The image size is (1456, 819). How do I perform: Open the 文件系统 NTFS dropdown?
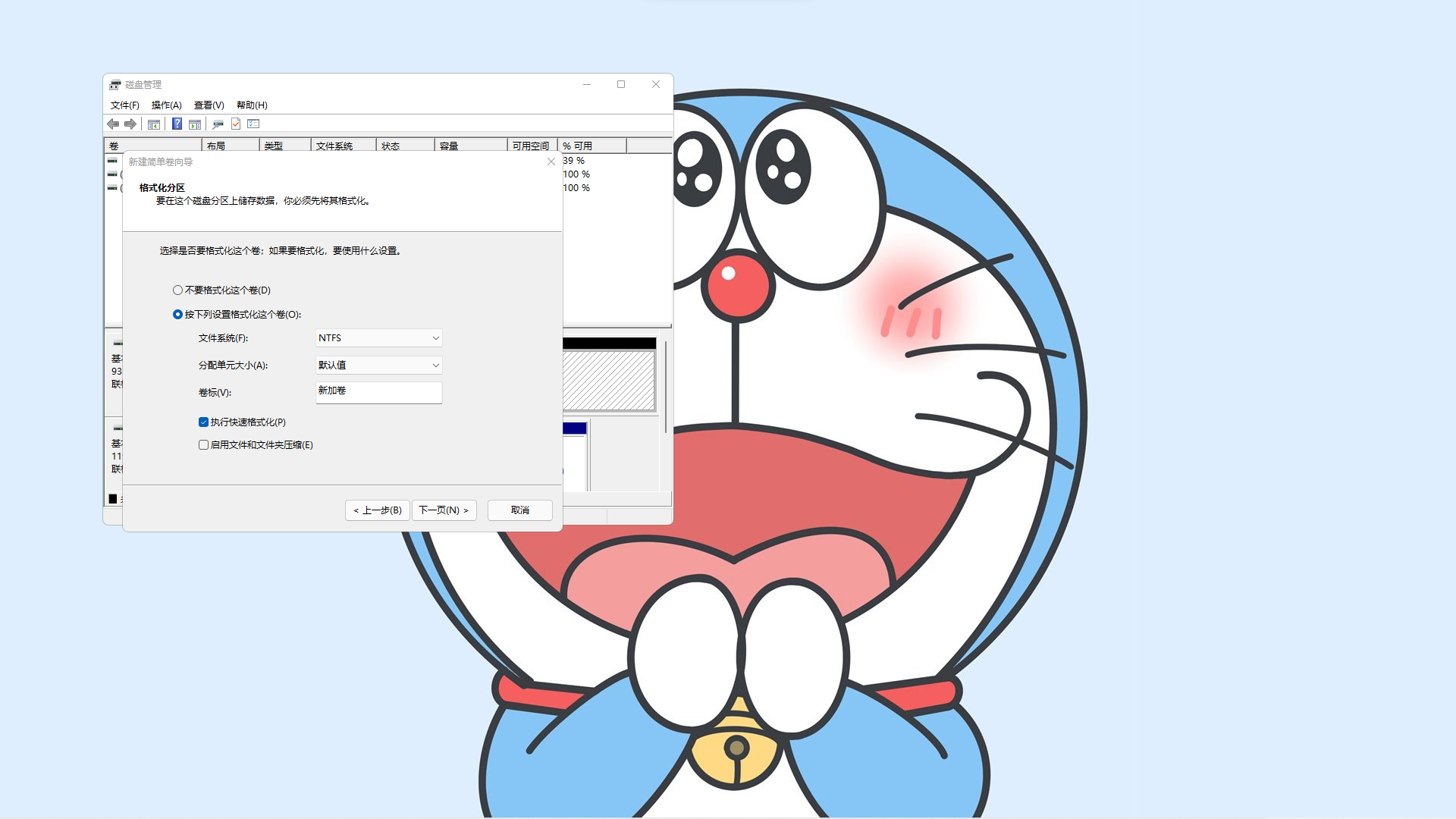(378, 337)
